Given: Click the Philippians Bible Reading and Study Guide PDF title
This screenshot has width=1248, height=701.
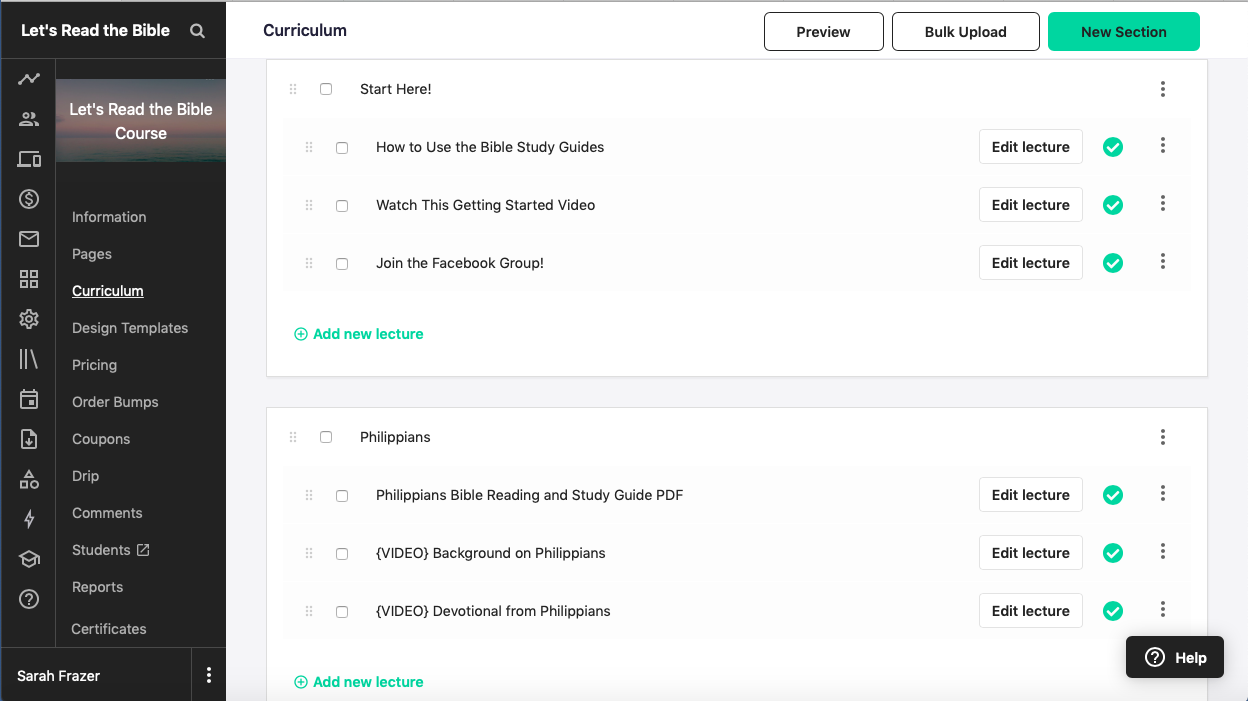Looking at the screenshot, I should (x=530, y=495).
